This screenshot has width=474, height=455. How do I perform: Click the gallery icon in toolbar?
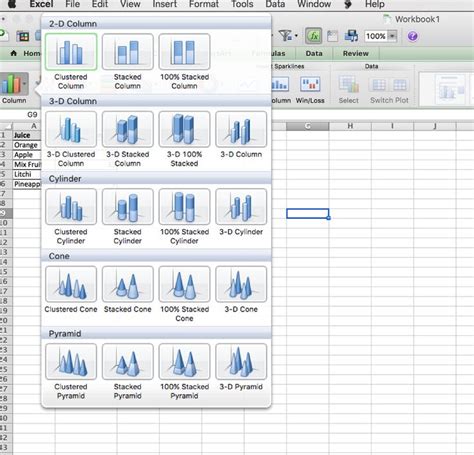[x=23, y=36]
